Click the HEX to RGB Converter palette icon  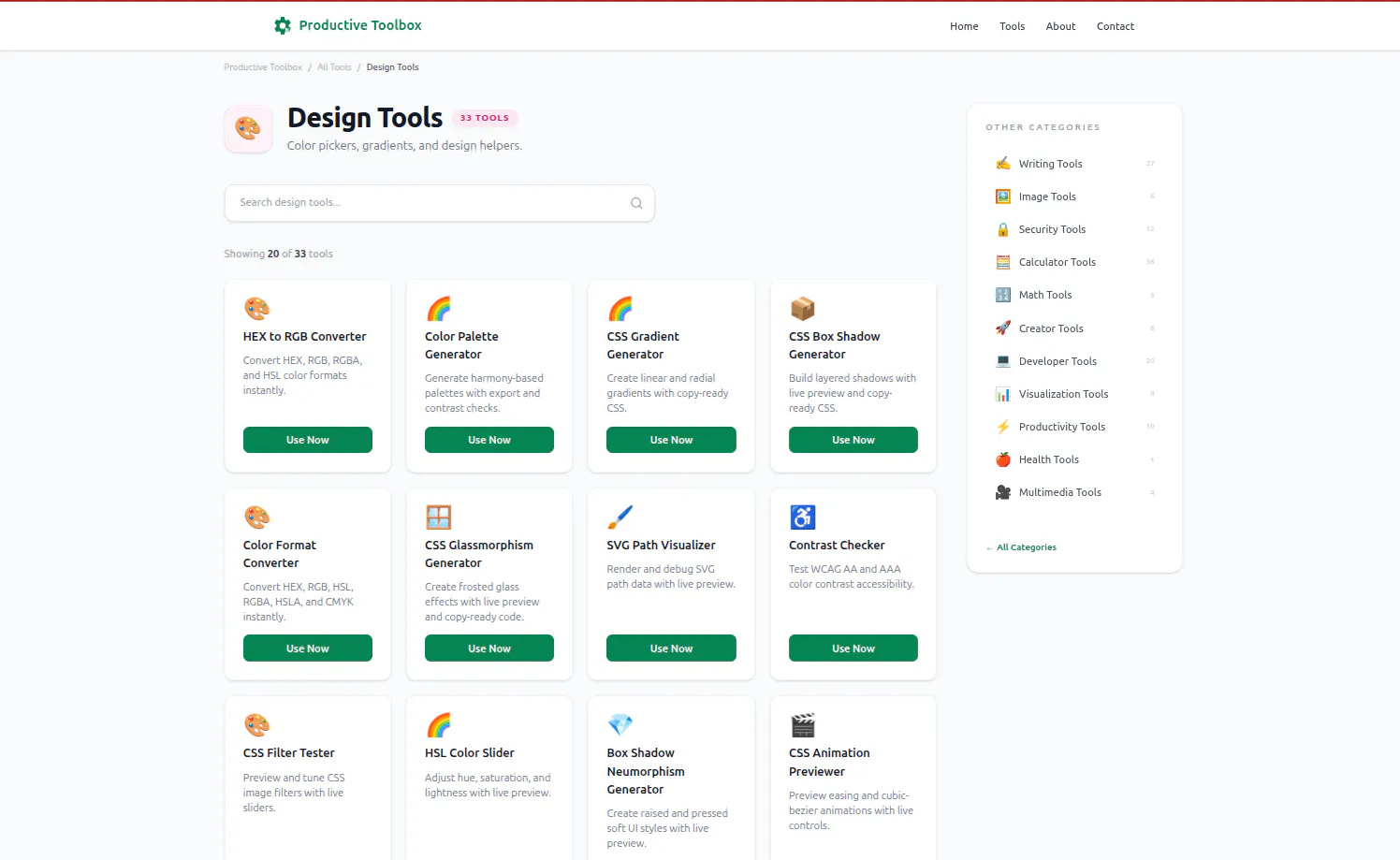point(256,308)
